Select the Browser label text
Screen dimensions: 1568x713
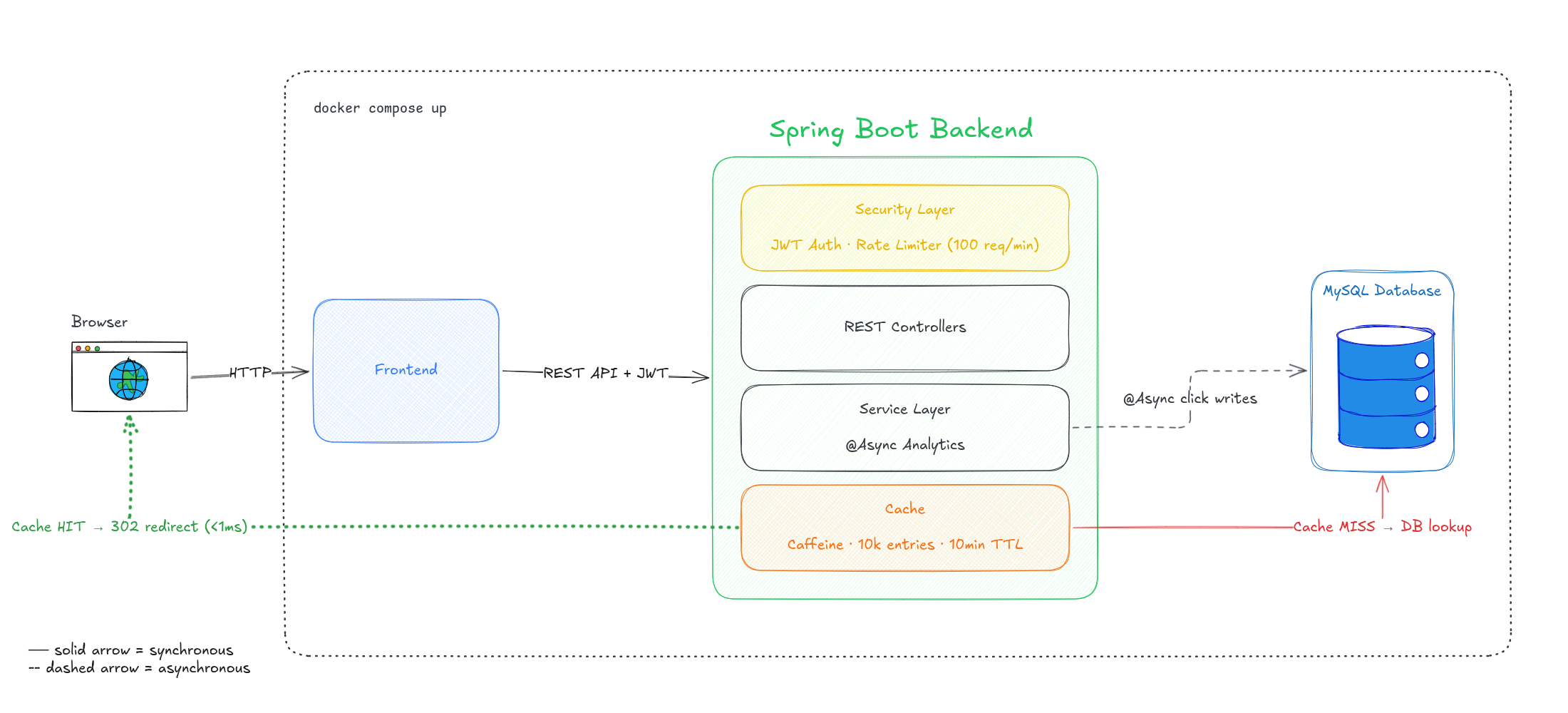coord(100,322)
